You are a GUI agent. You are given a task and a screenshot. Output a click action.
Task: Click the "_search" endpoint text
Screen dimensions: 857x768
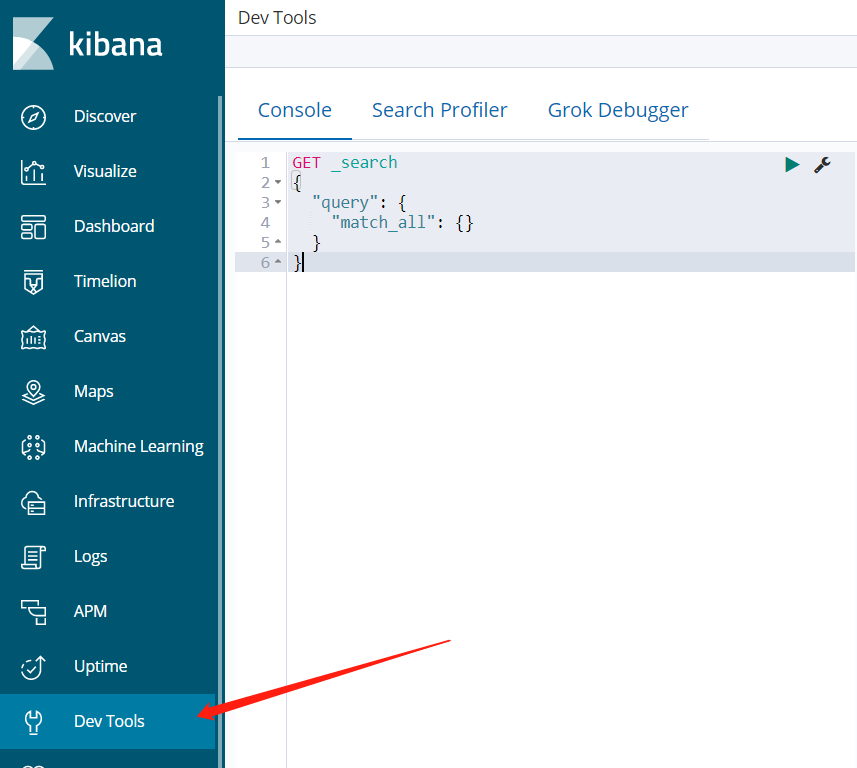[x=364, y=163]
